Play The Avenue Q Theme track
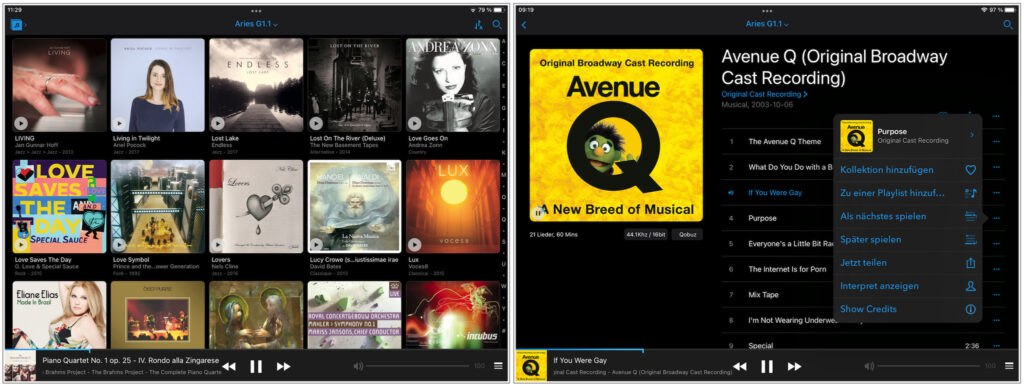 (784, 142)
